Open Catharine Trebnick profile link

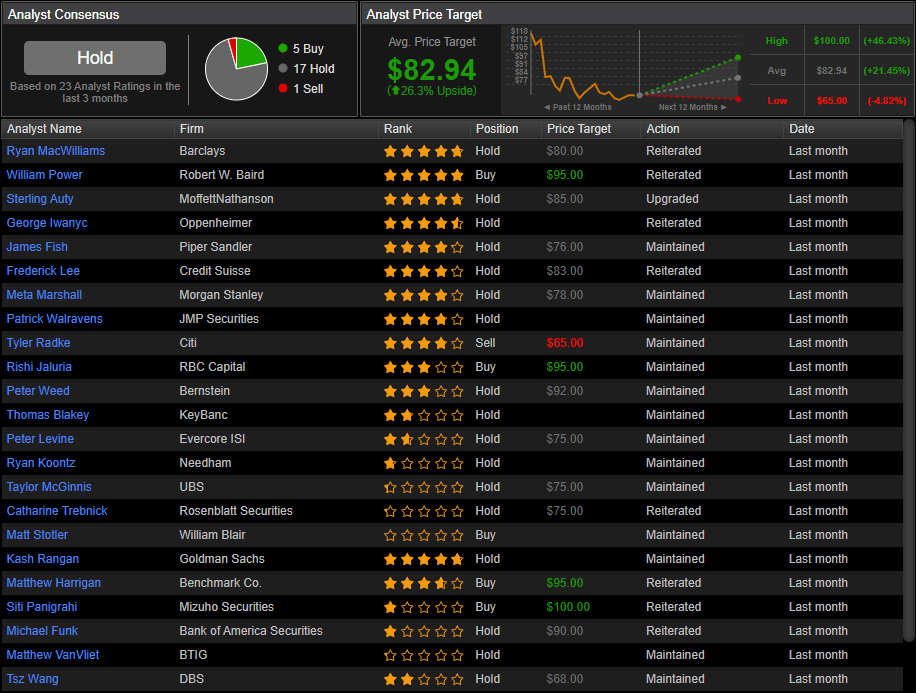[57, 510]
